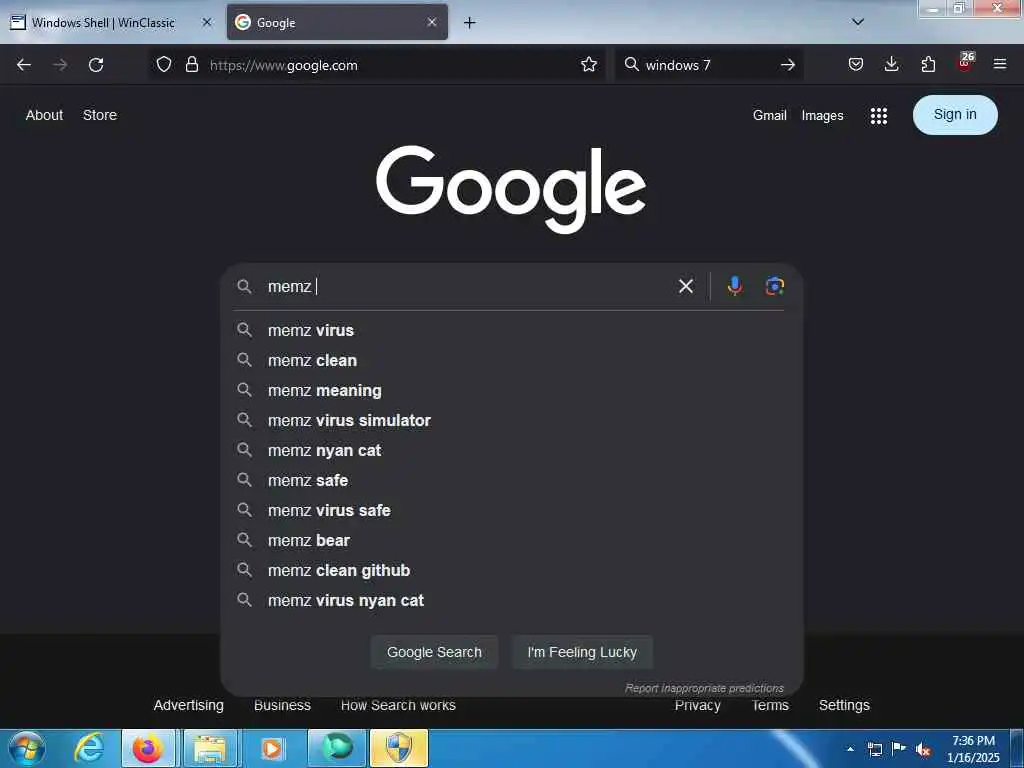This screenshot has height=768, width=1024.
Task: Click the I'm Feeling Lucky button
Action: pyautogui.click(x=582, y=652)
